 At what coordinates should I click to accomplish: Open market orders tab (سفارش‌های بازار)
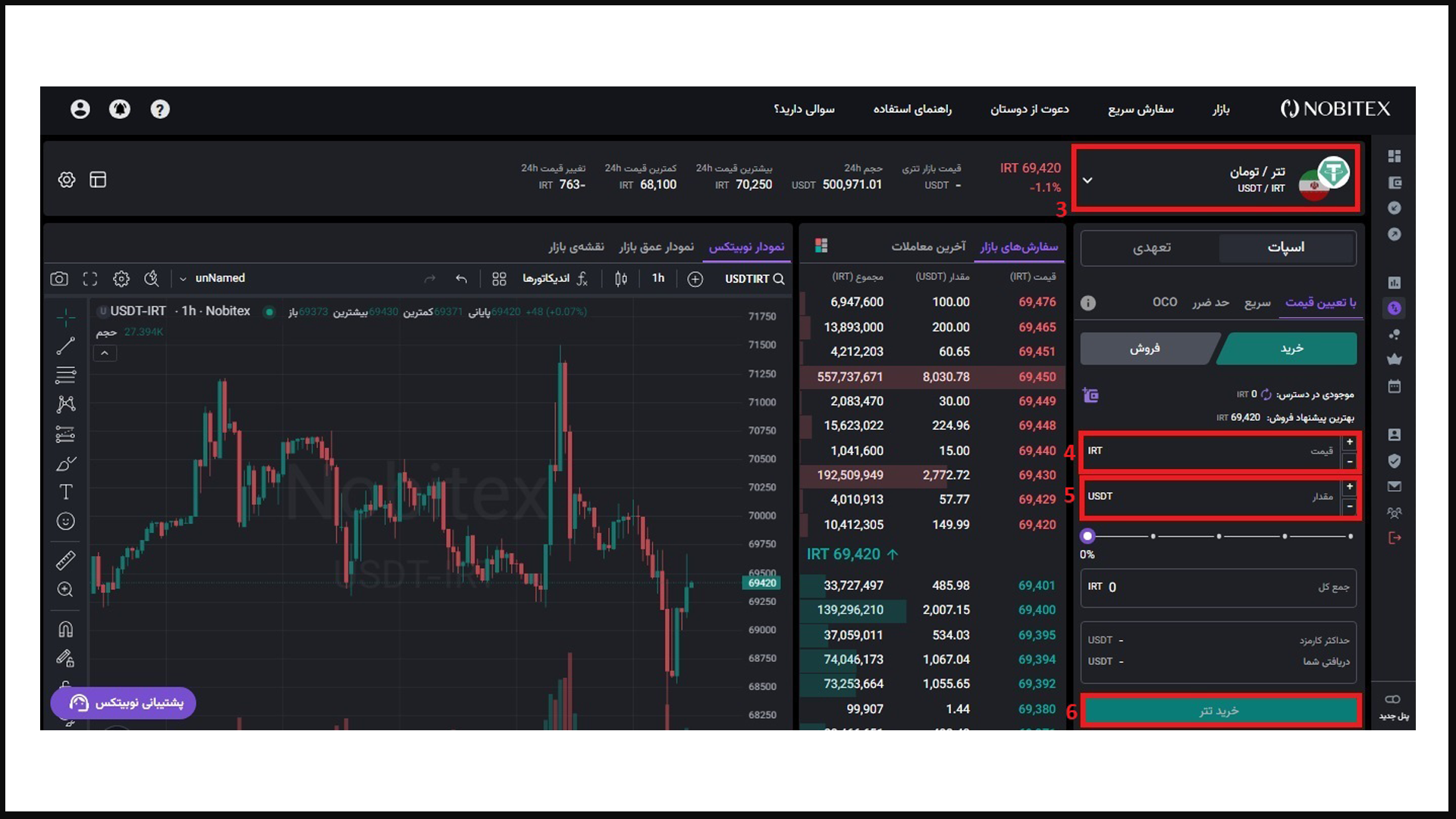[x=1019, y=247]
